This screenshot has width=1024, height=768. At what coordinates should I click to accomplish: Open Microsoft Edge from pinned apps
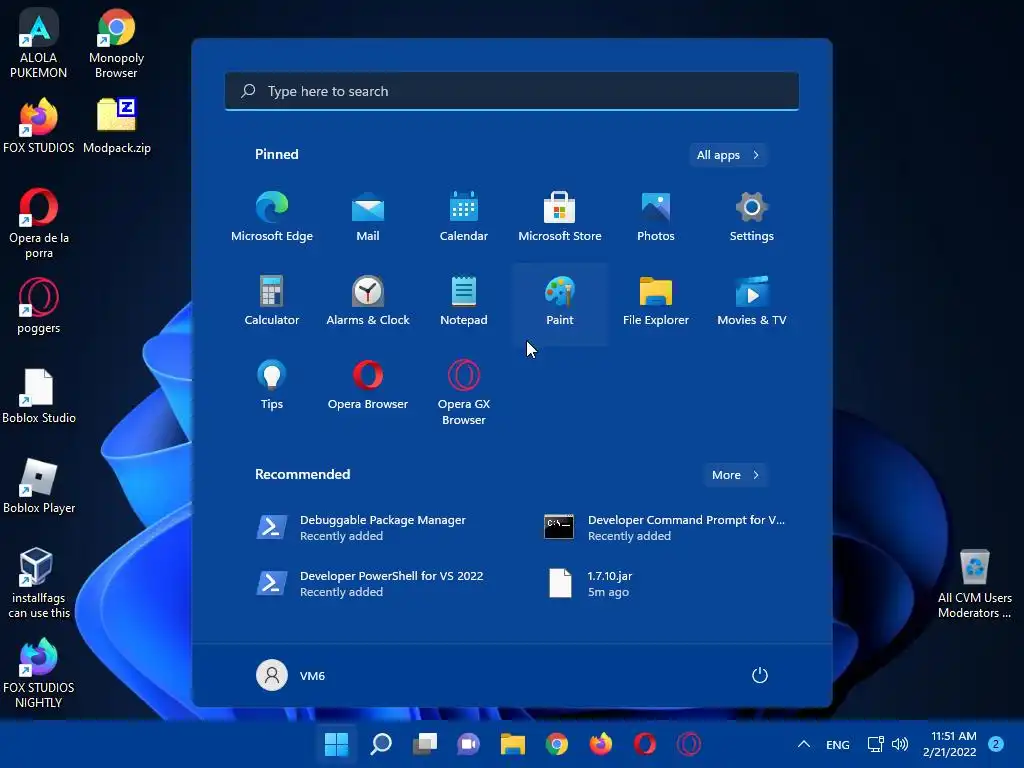point(272,217)
